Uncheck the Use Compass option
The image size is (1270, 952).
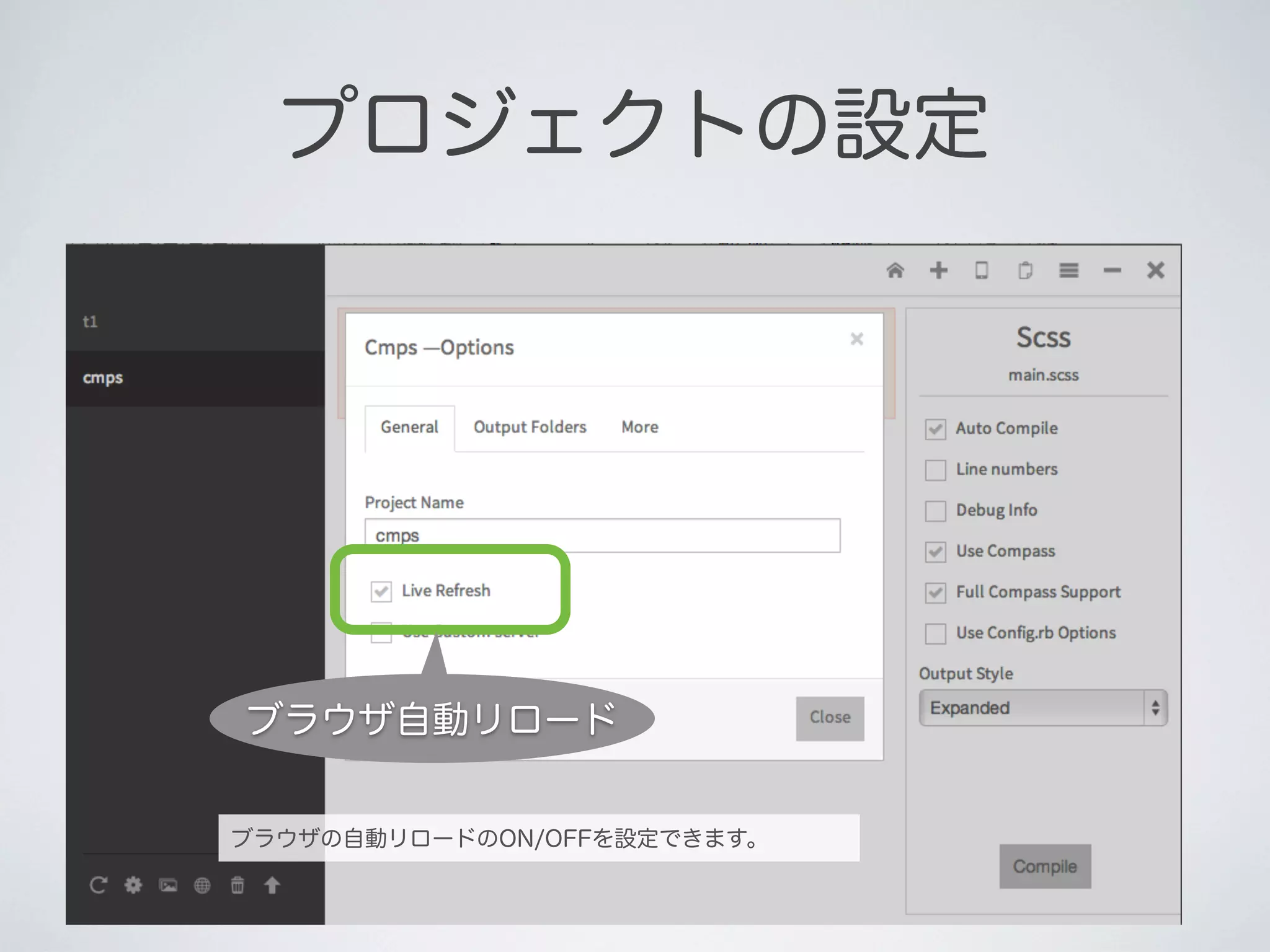click(x=935, y=552)
